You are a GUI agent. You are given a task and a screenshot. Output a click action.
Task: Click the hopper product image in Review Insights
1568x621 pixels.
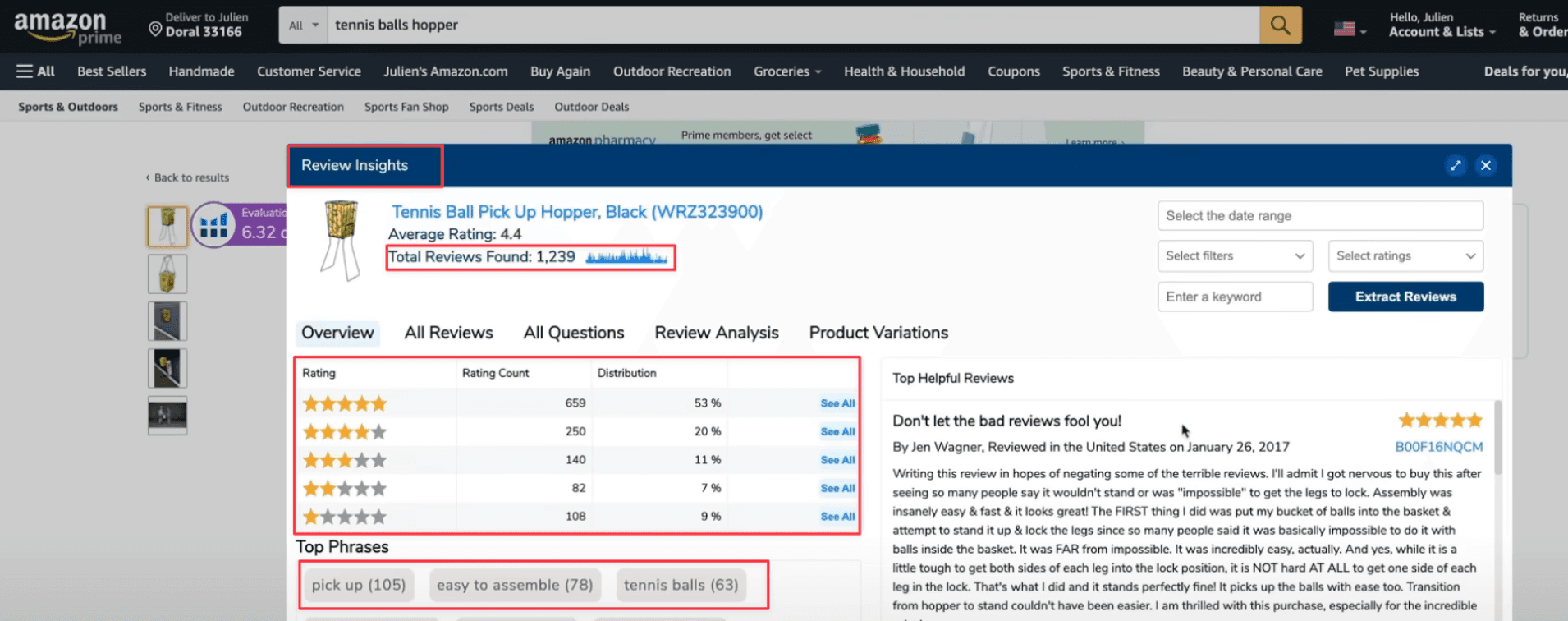(341, 240)
